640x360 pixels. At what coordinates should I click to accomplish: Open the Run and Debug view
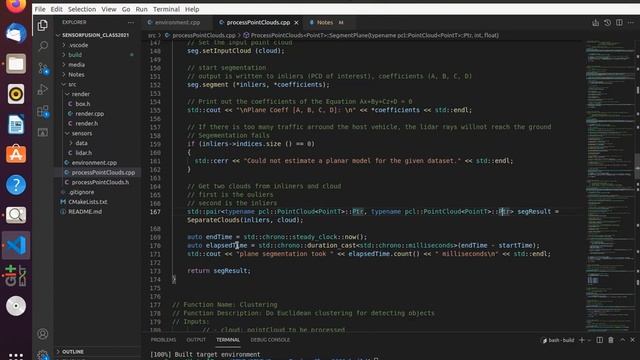(42, 89)
